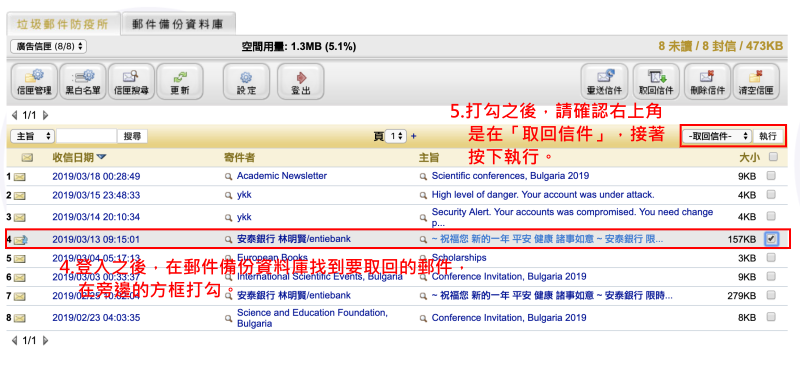This screenshot has height=368, width=800.
Task: Click the 登出 logout icon
Action: [x=300, y=82]
